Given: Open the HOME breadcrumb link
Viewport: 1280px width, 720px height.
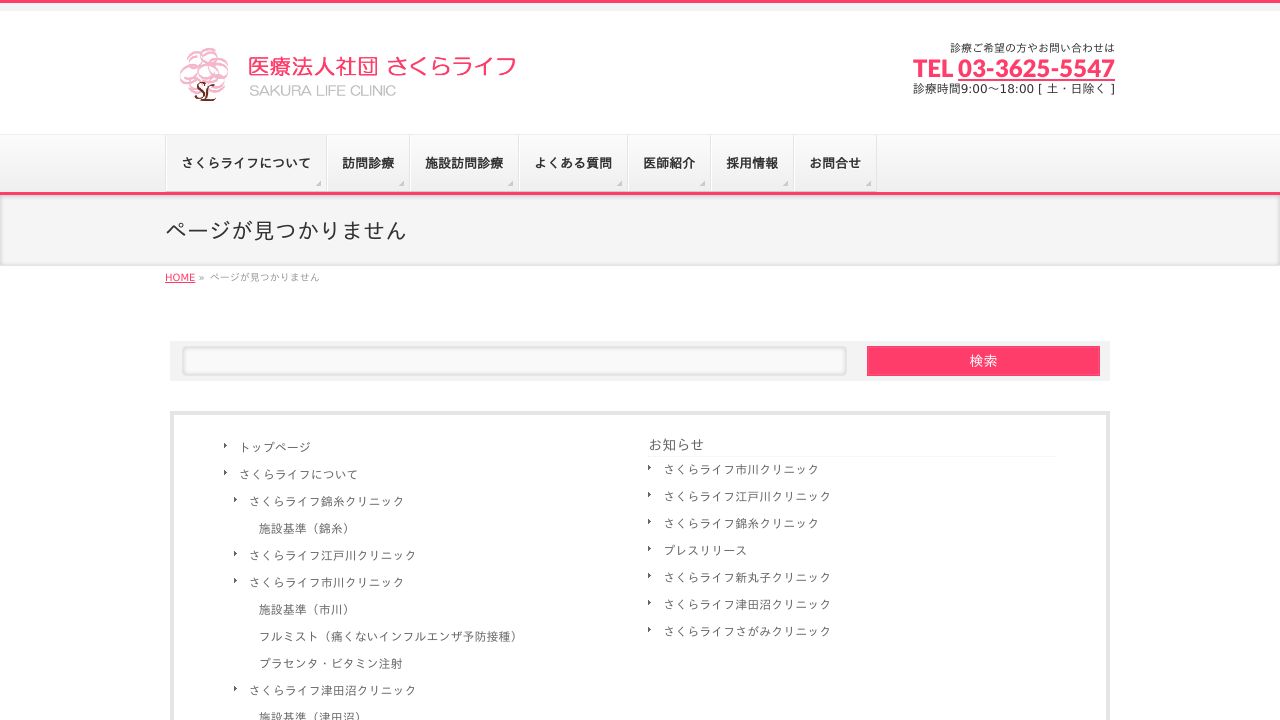Looking at the screenshot, I should (x=180, y=277).
